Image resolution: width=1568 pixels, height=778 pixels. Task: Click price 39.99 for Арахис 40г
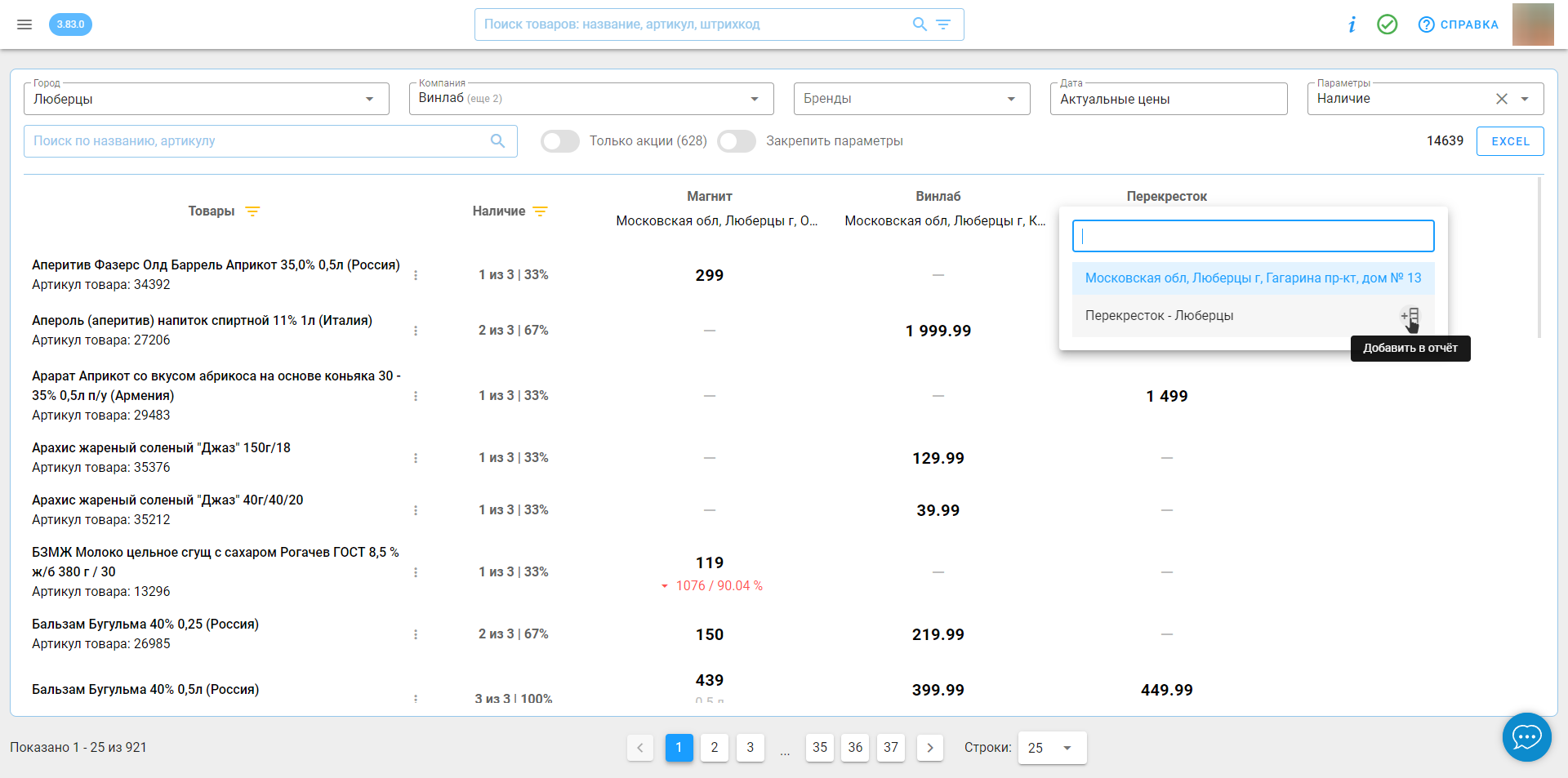pos(938,510)
